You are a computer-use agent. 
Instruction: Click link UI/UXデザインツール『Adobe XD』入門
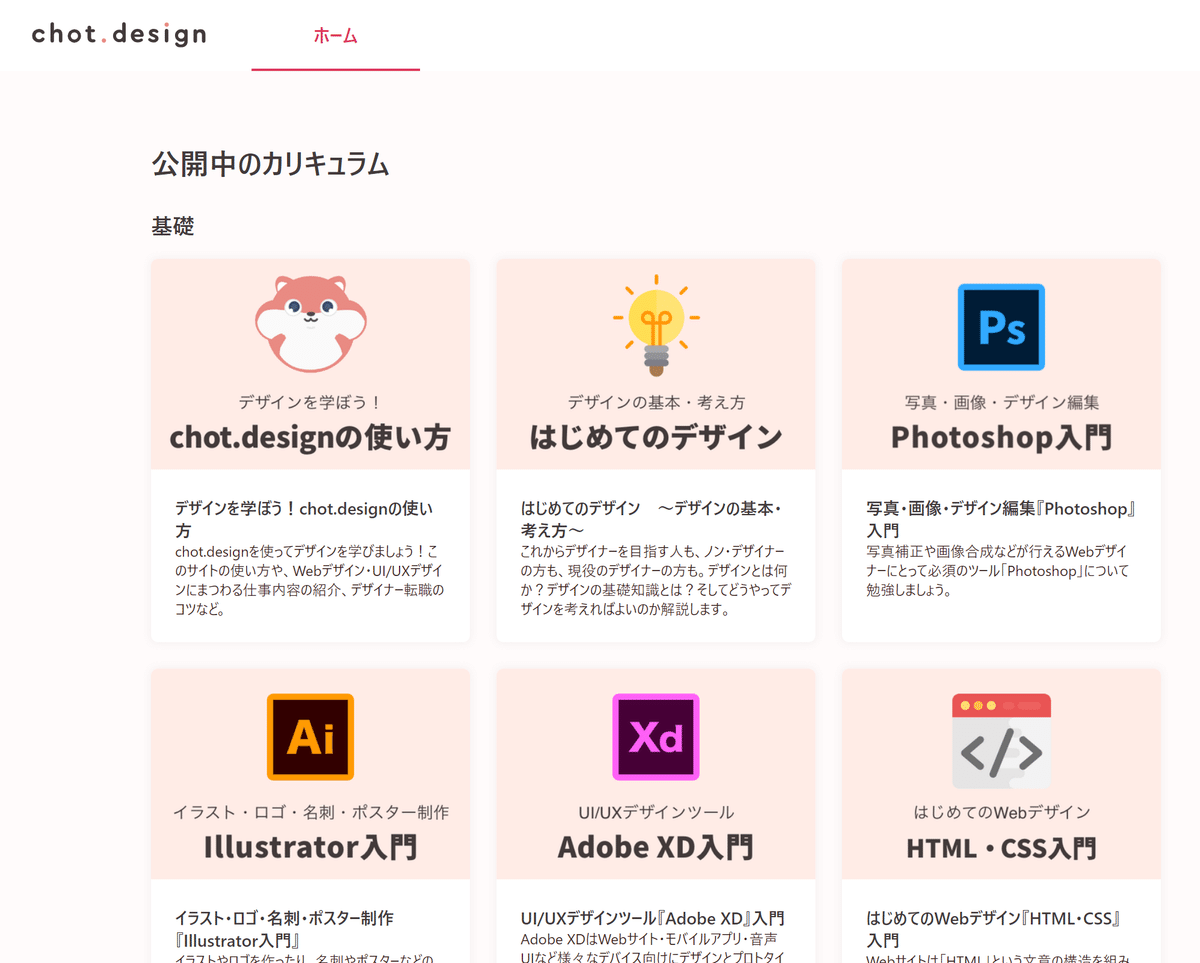coord(653,918)
